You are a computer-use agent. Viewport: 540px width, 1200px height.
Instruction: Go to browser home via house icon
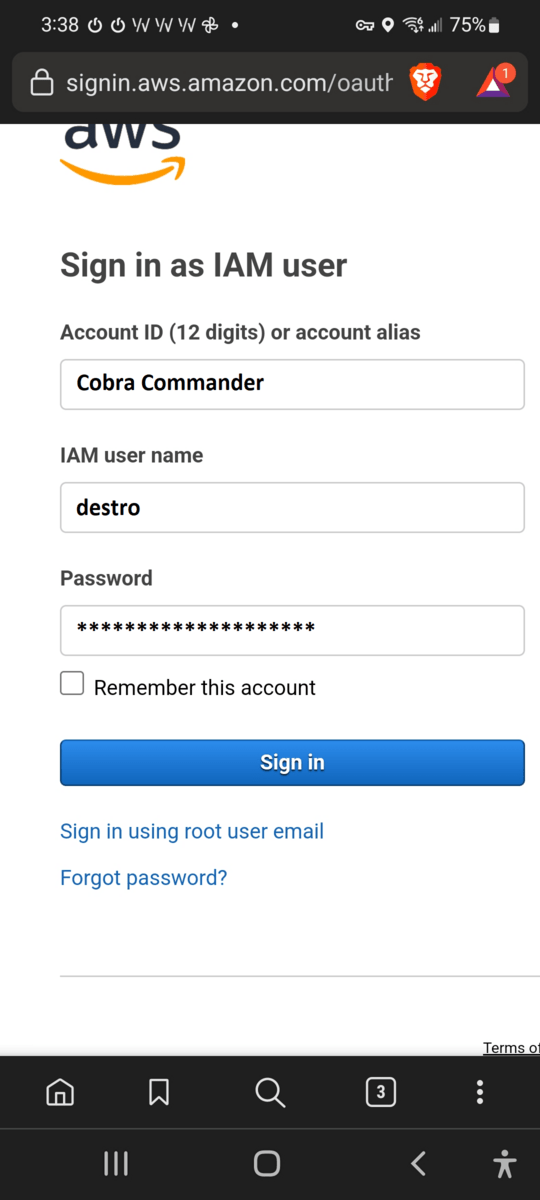(60, 1092)
